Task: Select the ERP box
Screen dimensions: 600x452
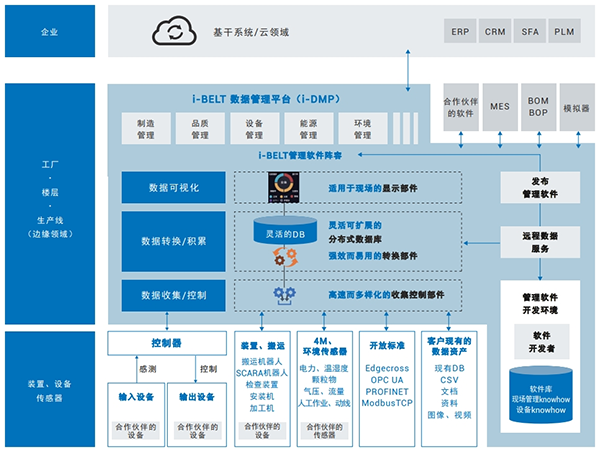Action: coord(462,32)
